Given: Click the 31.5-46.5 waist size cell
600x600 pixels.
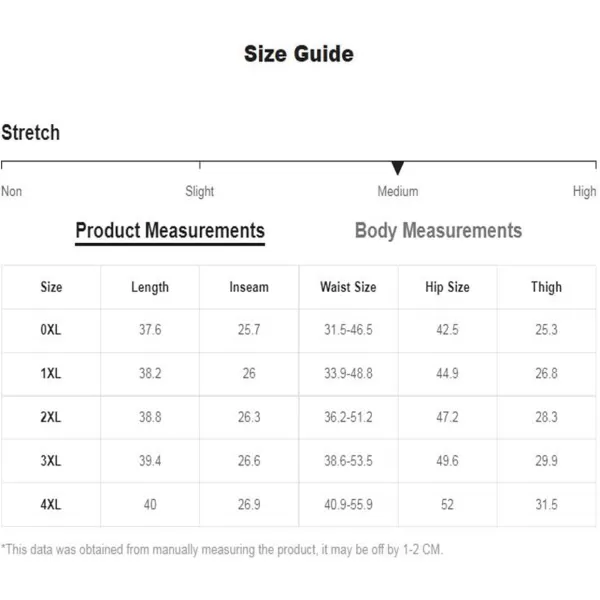Looking at the screenshot, I should pyautogui.click(x=348, y=330).
